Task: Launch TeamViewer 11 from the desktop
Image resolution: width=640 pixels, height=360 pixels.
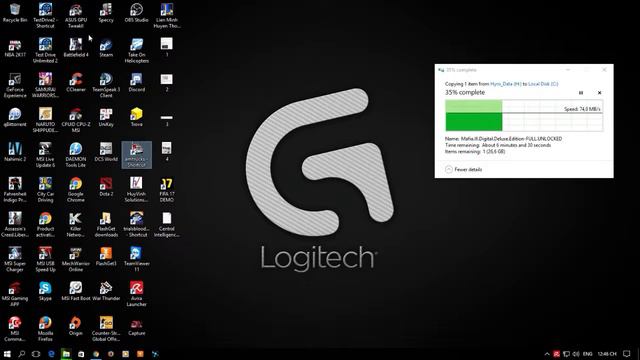Action: click(136, 260)
